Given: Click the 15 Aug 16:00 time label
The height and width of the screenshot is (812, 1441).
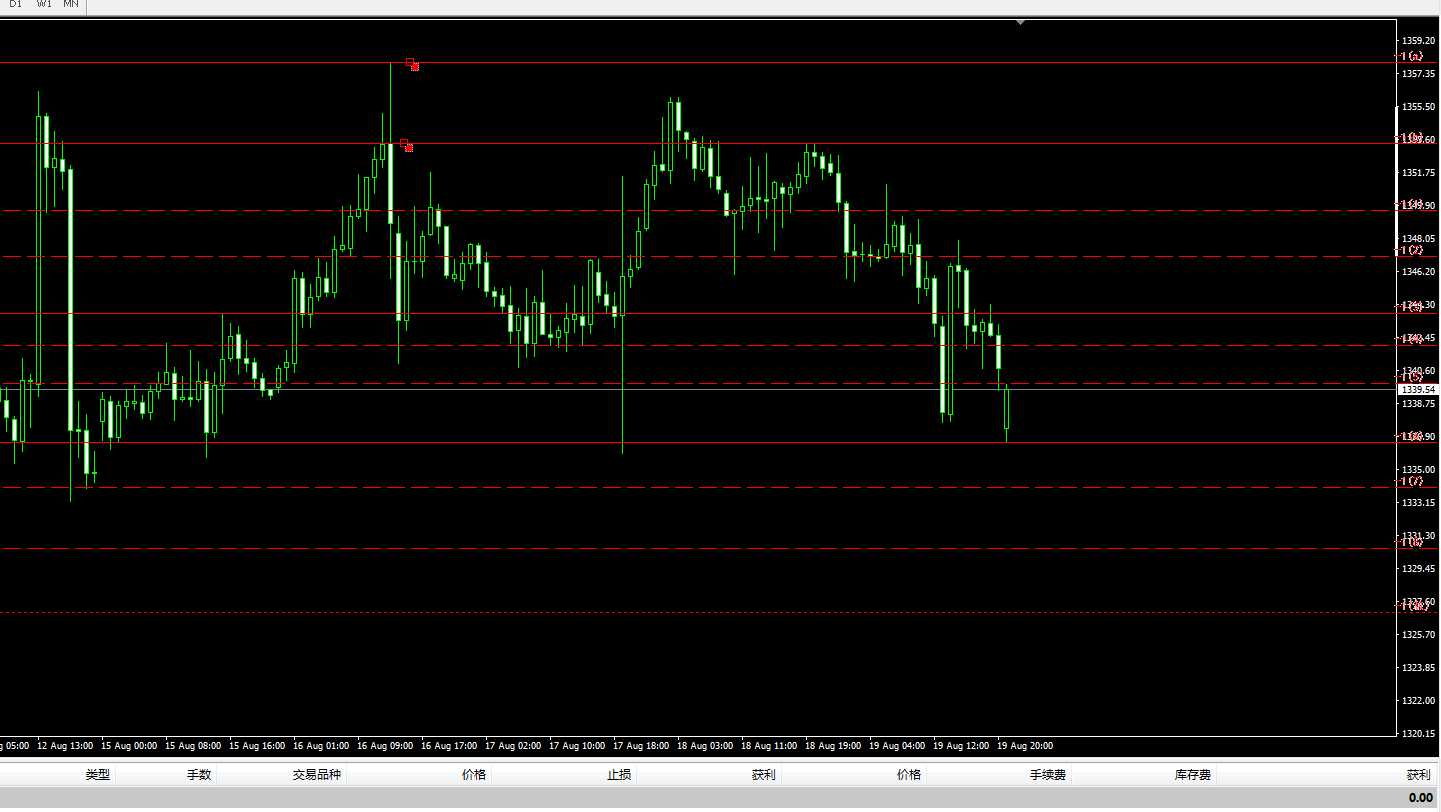Looking at the screenshot, I should 257,746.
